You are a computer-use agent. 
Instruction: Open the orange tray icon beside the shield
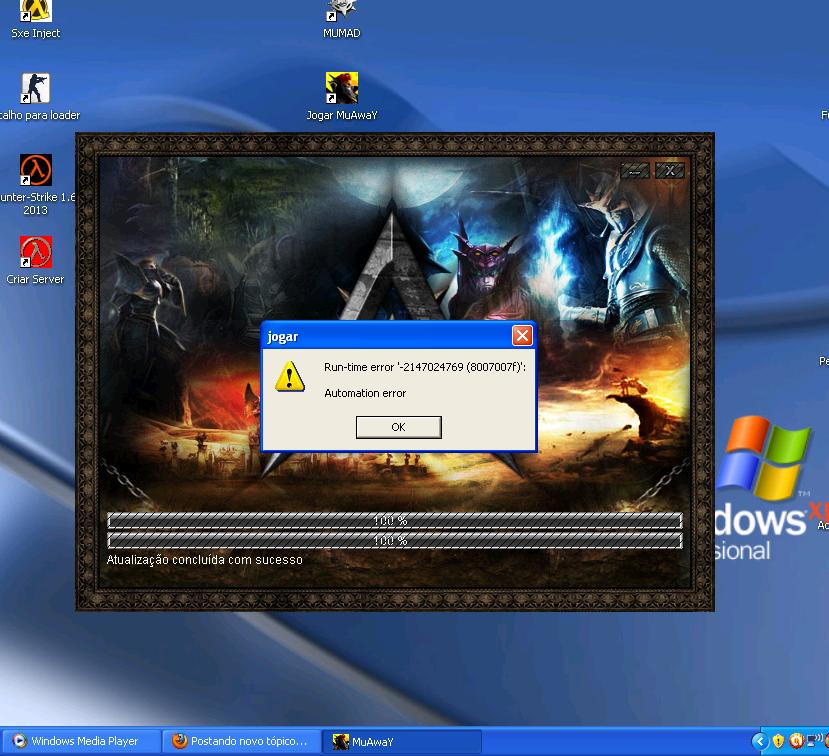click(x=796, y=741)
